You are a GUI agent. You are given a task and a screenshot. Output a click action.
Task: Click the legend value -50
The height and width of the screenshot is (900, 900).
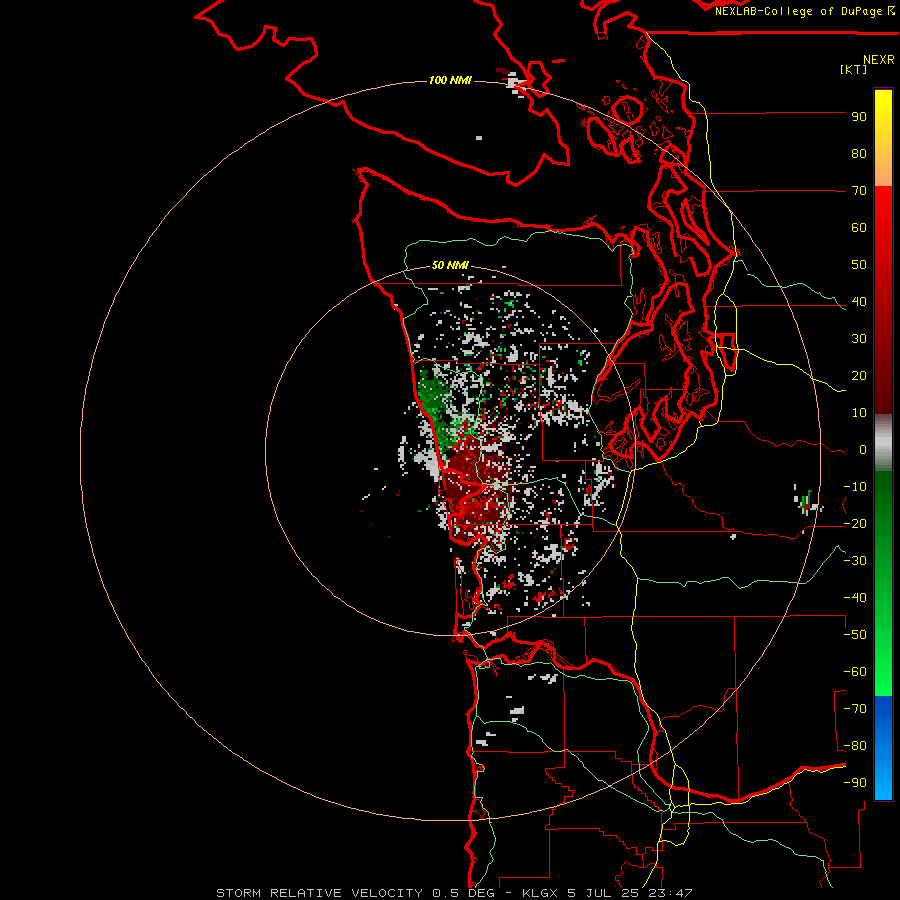855,635
